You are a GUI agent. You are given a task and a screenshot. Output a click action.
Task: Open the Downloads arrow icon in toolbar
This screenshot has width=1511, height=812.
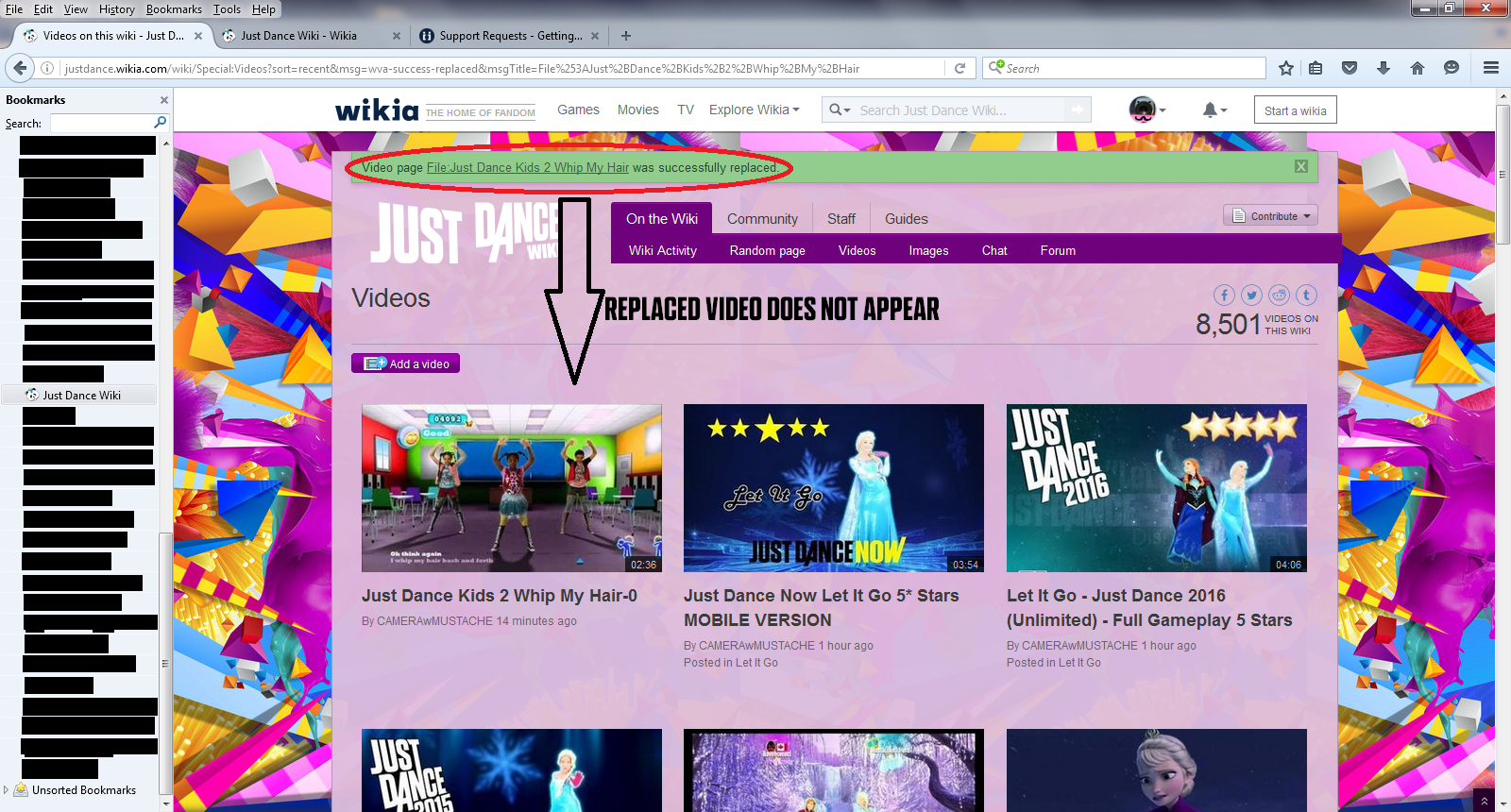(x=1384, y=68)
